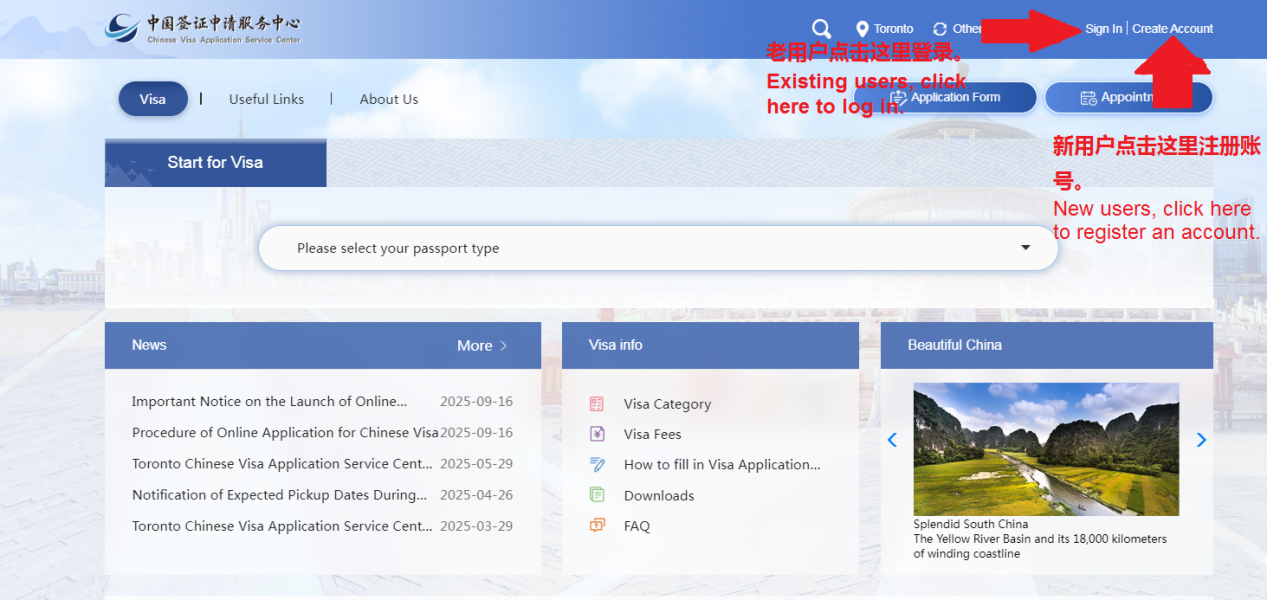The height and width of the screenshot is (600, 1267).
Task: Open Procedure of Online Application for Chinese Visa
Action: click(285, 432)
